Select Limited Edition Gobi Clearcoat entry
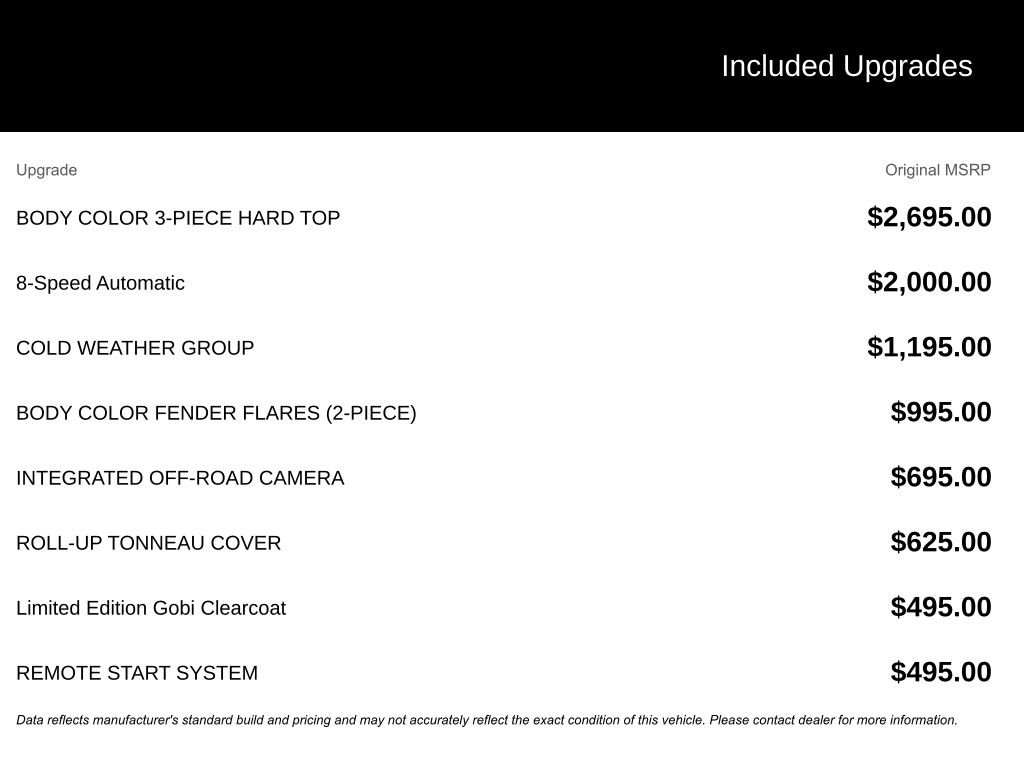The width and height of the screenshot is (1024, 768). (151, 608)
